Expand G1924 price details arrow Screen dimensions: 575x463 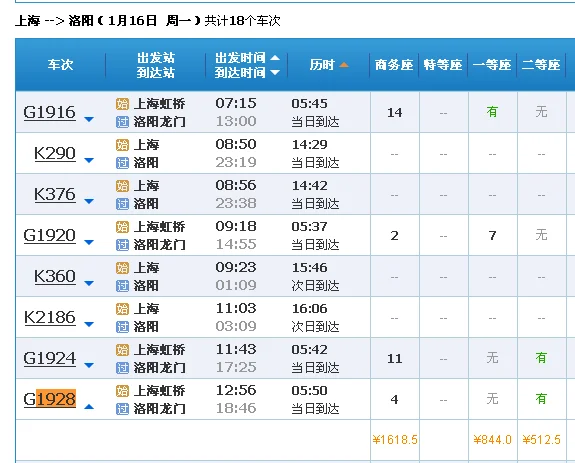pyautogui.click(x=89, y=365)
